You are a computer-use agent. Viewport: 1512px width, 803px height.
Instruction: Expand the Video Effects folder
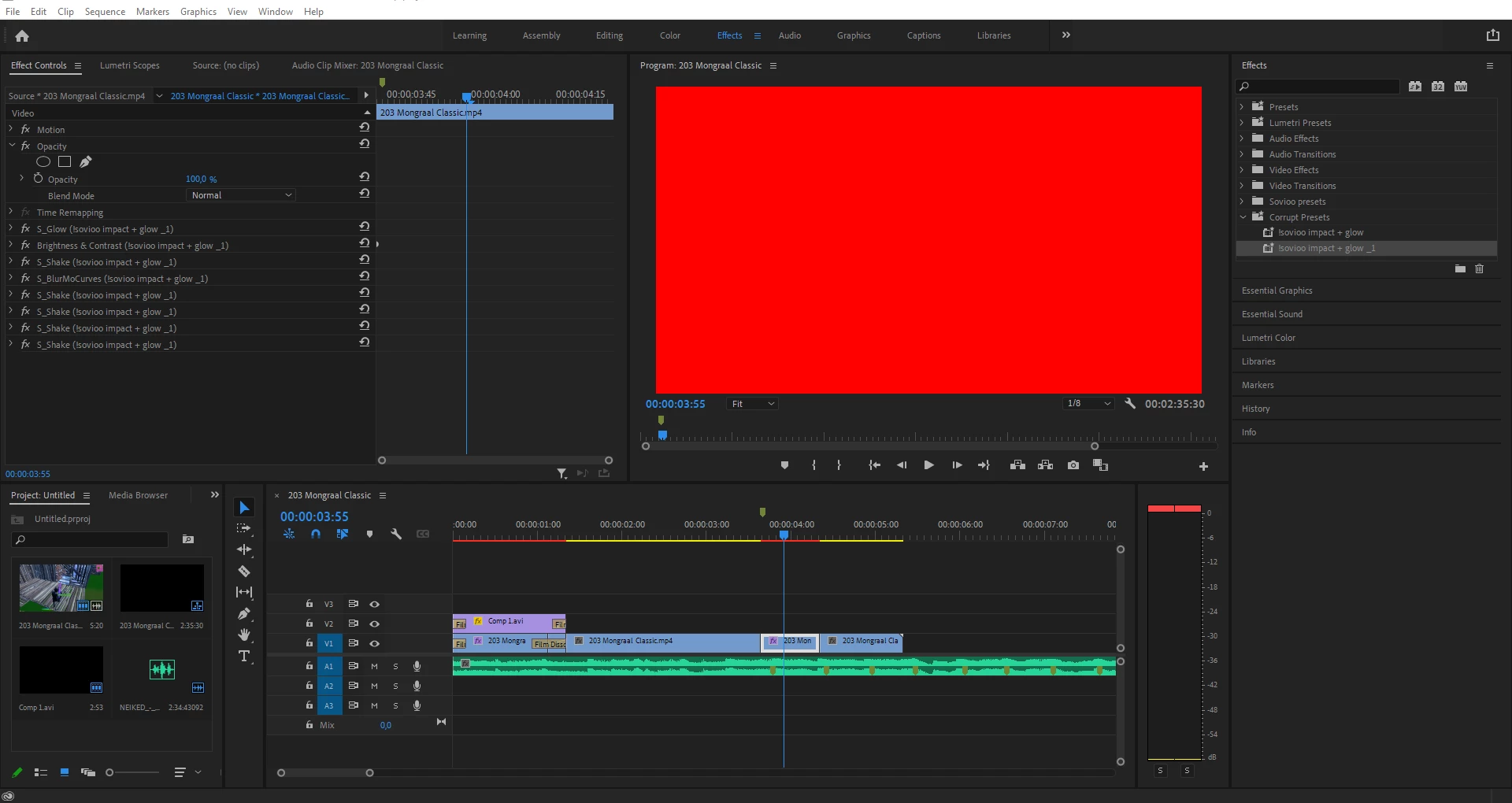[x=1243, y=170]
